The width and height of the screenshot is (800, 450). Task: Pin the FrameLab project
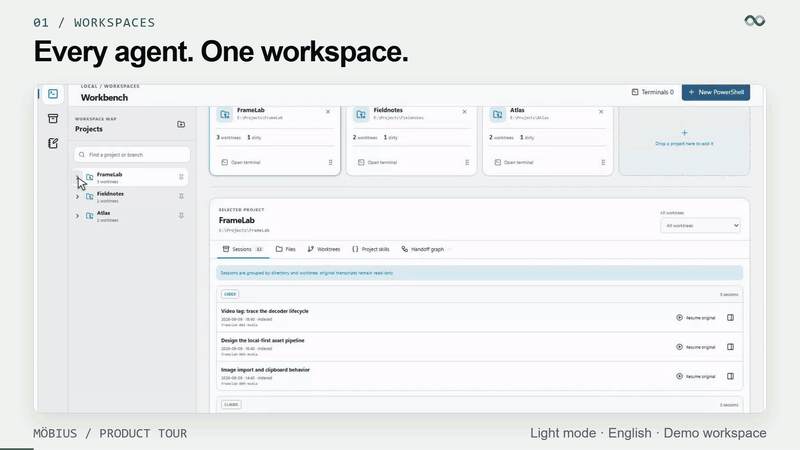181,177
